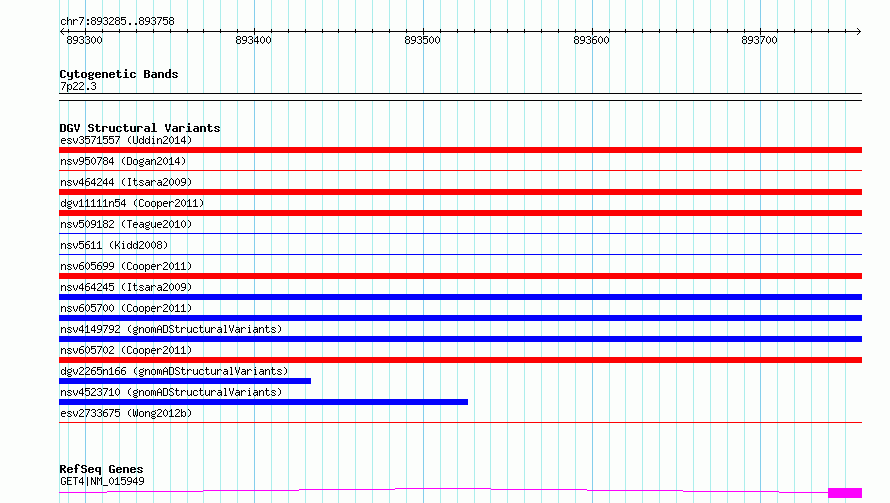Click the cytogenetic band 7p22.3 bar

[460, 97]
